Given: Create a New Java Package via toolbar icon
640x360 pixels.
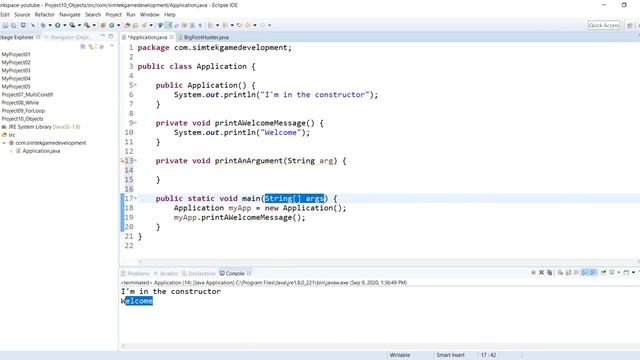Looking at the screenshot, I should click(x=103, y=25).
